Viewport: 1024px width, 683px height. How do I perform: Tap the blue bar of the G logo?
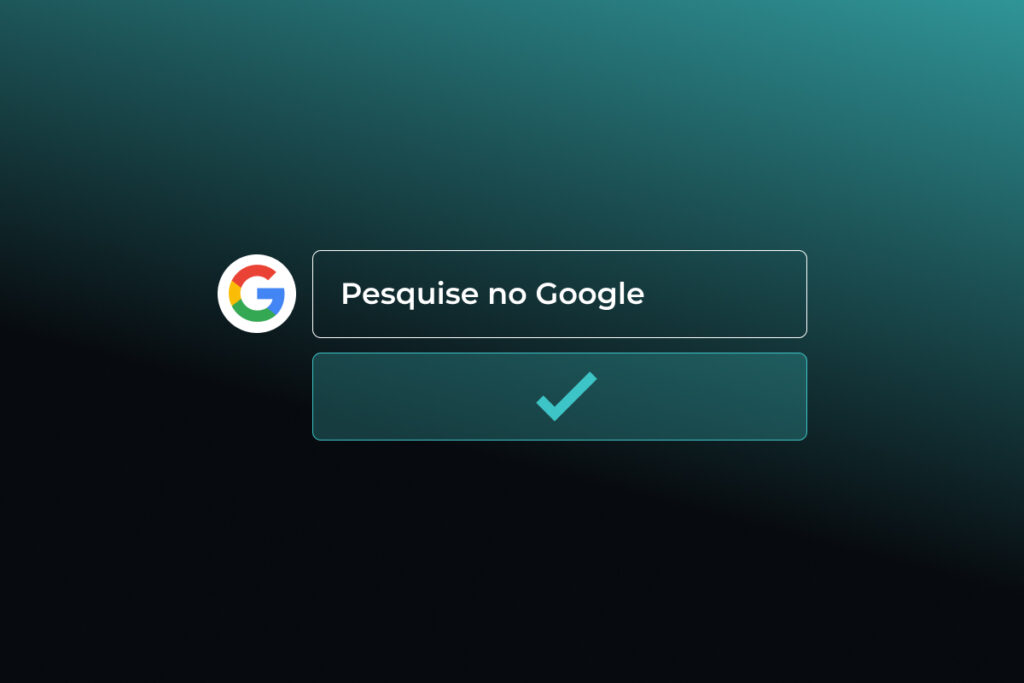pyautogui.click(x=271, y=295)
